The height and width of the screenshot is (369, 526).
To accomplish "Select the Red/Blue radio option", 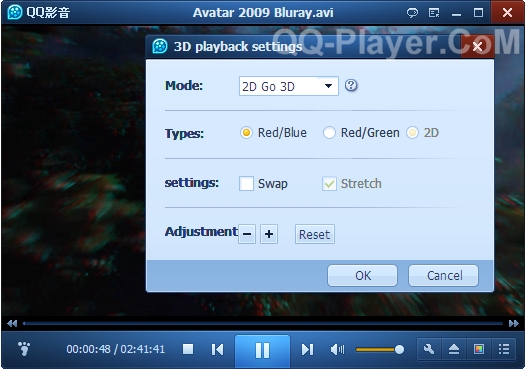I will [246, 133].
